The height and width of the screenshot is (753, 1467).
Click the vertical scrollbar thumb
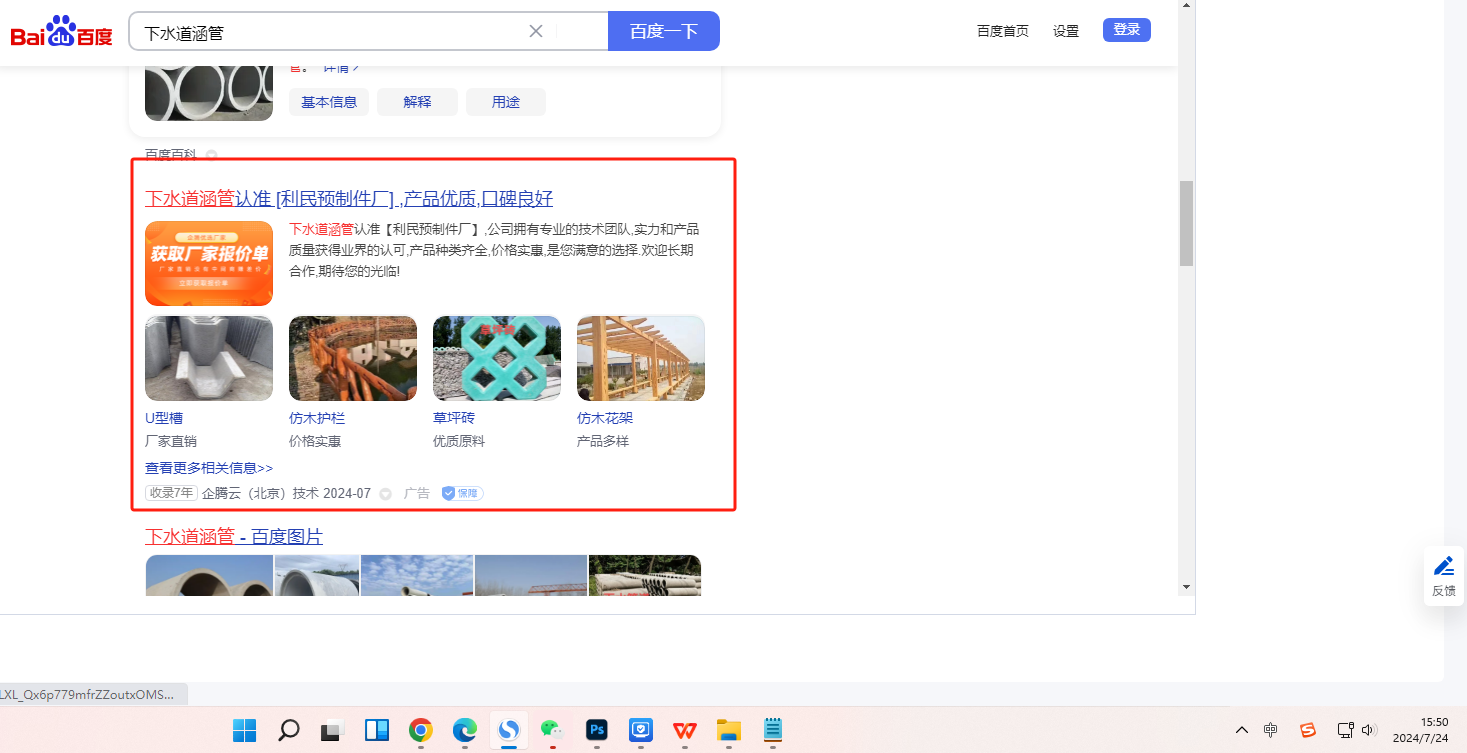pyautogui.click(x=1186, y=223)
